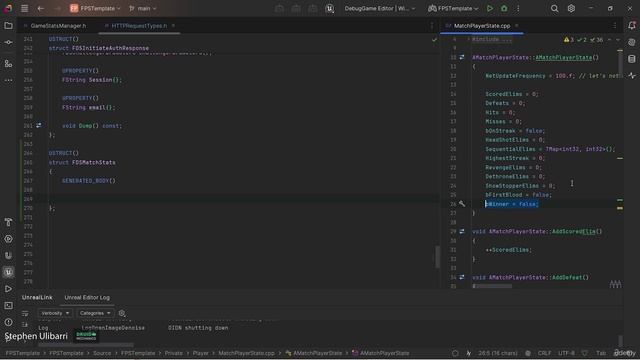The height and width of the screenshot is (360, 640).
Task: Click gutter navigation icon beside AddDefeat
Action: pos(462,277)
